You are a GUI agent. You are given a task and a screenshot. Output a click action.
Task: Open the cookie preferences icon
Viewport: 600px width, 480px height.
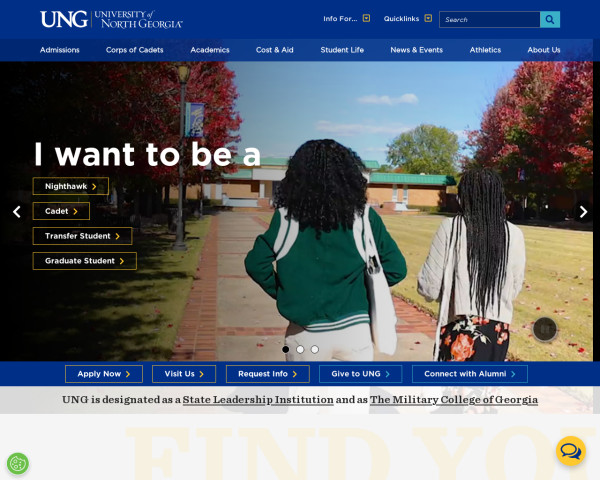pos(18,464)
